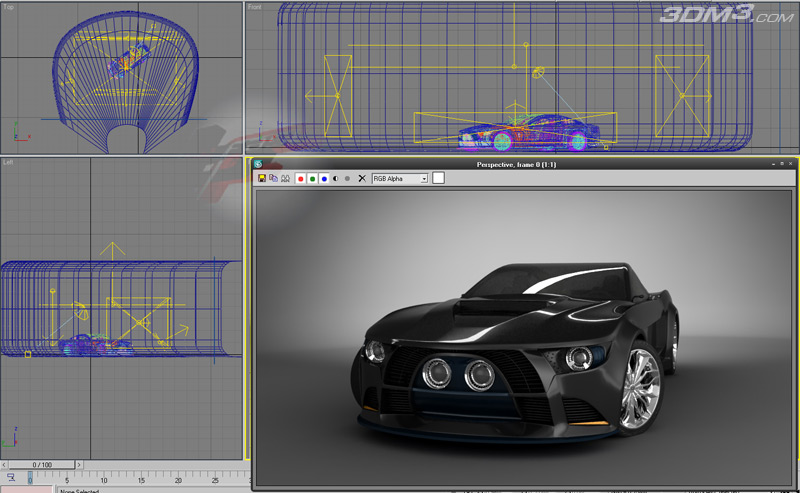The image size is (800, 493).
Task: Click frame 25 on the timeline
Action: click(215, 480)
